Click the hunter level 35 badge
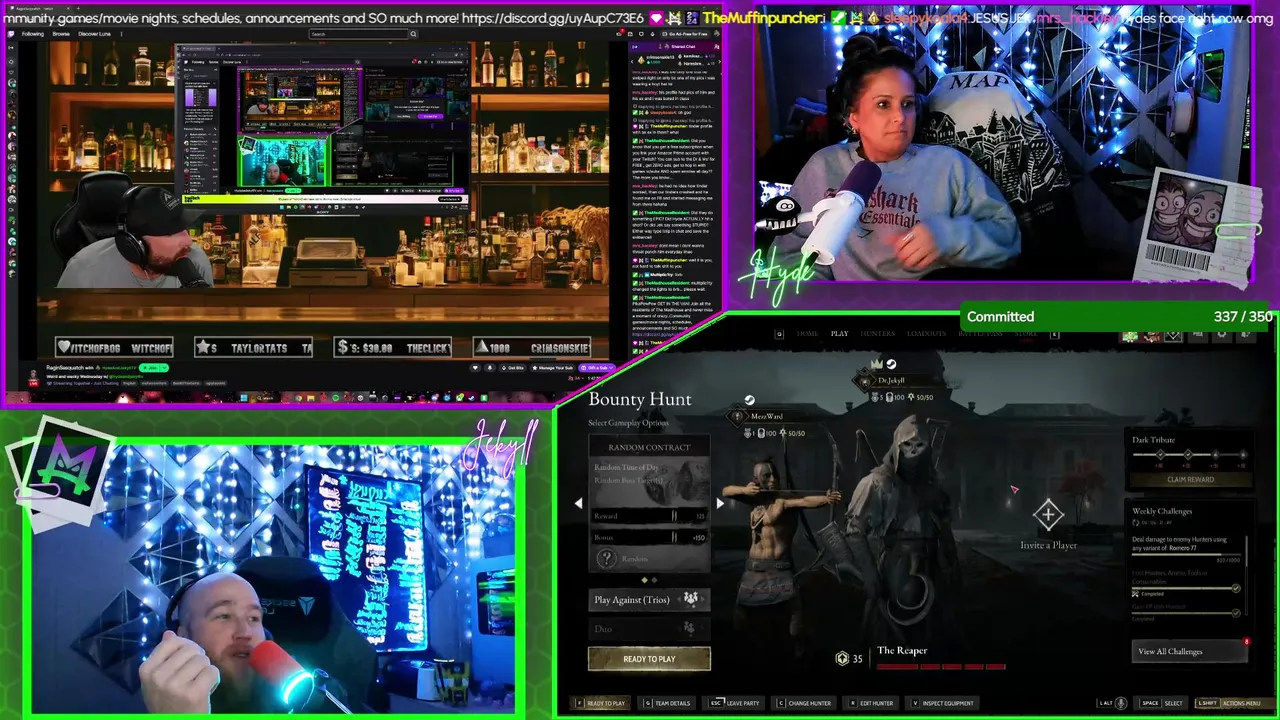This screenshot has width=1280, height=720. 849,658
